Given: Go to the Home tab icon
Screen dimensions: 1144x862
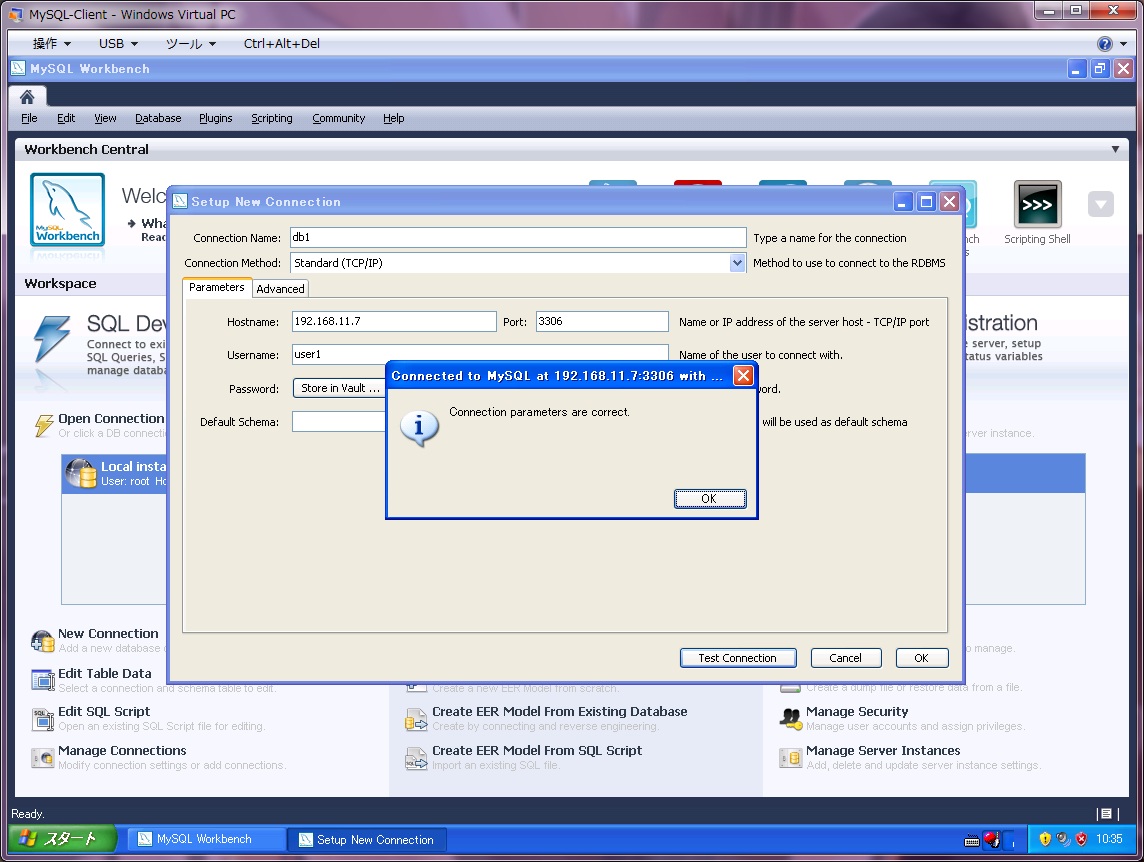Looking at the screenshot, I should coord(27,97).
